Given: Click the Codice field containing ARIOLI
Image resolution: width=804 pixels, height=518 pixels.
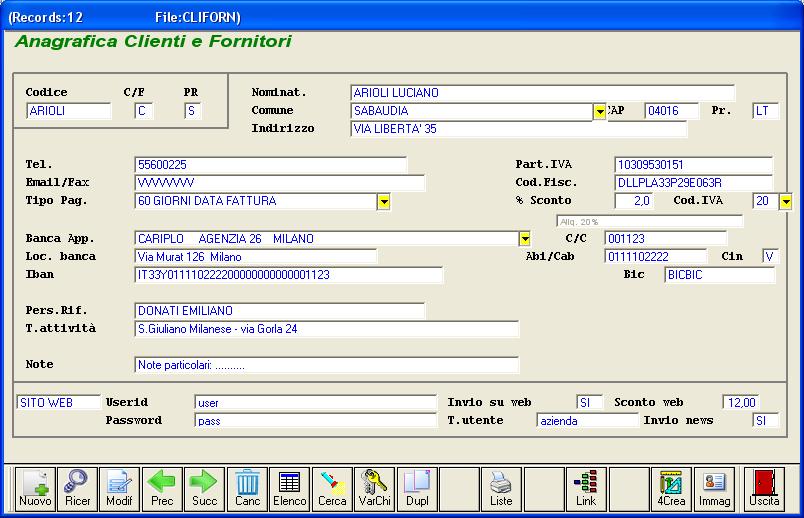Looking at the screenshot, I should pyautogui.click(x=69, y=111).
